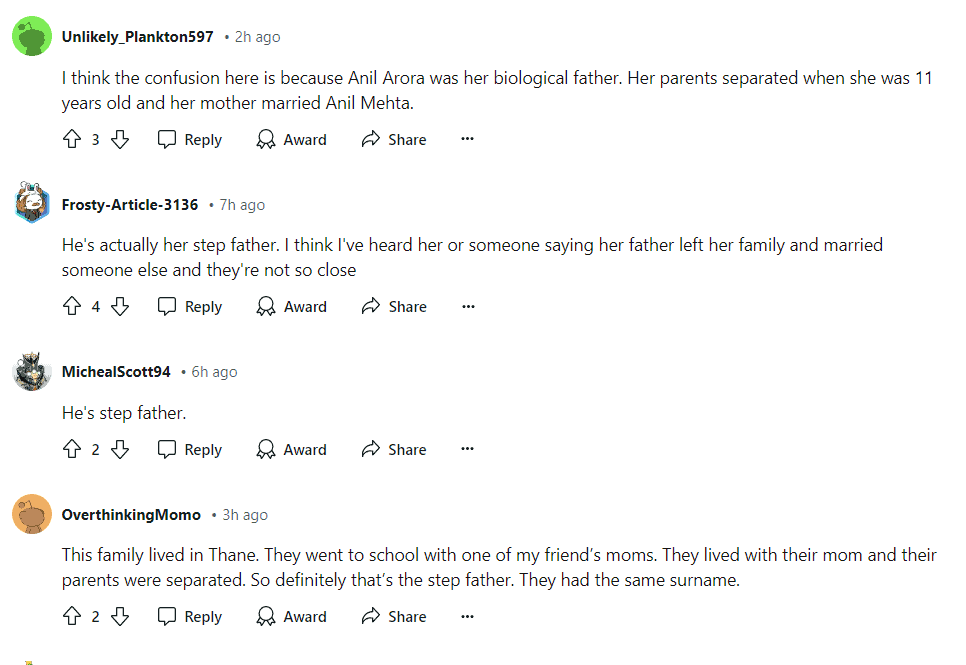Image resolution: width=966 pixels, height=665 pixels.
Task: Share Unlikely_Plankton597's comment
Action: pos(394,139)
